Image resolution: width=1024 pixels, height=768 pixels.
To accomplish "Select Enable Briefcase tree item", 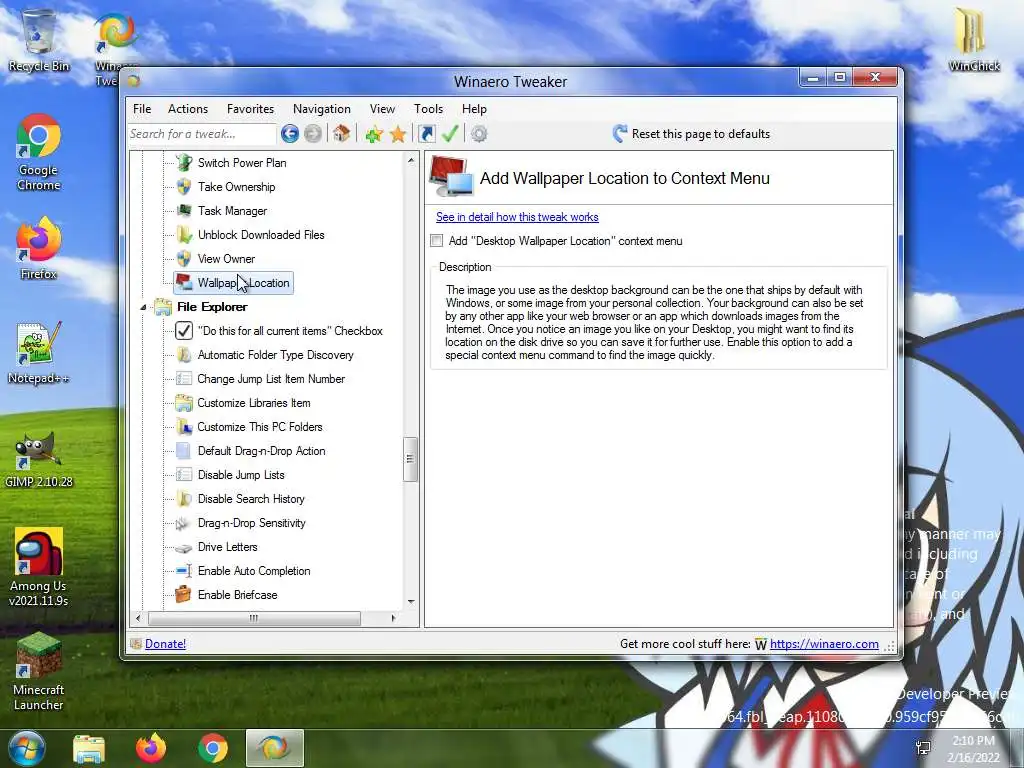I will 238,595.
